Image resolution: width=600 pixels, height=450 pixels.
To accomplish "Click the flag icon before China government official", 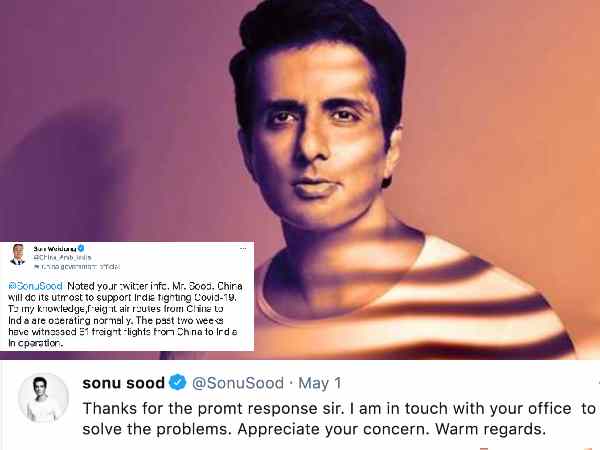I will 36,266.
